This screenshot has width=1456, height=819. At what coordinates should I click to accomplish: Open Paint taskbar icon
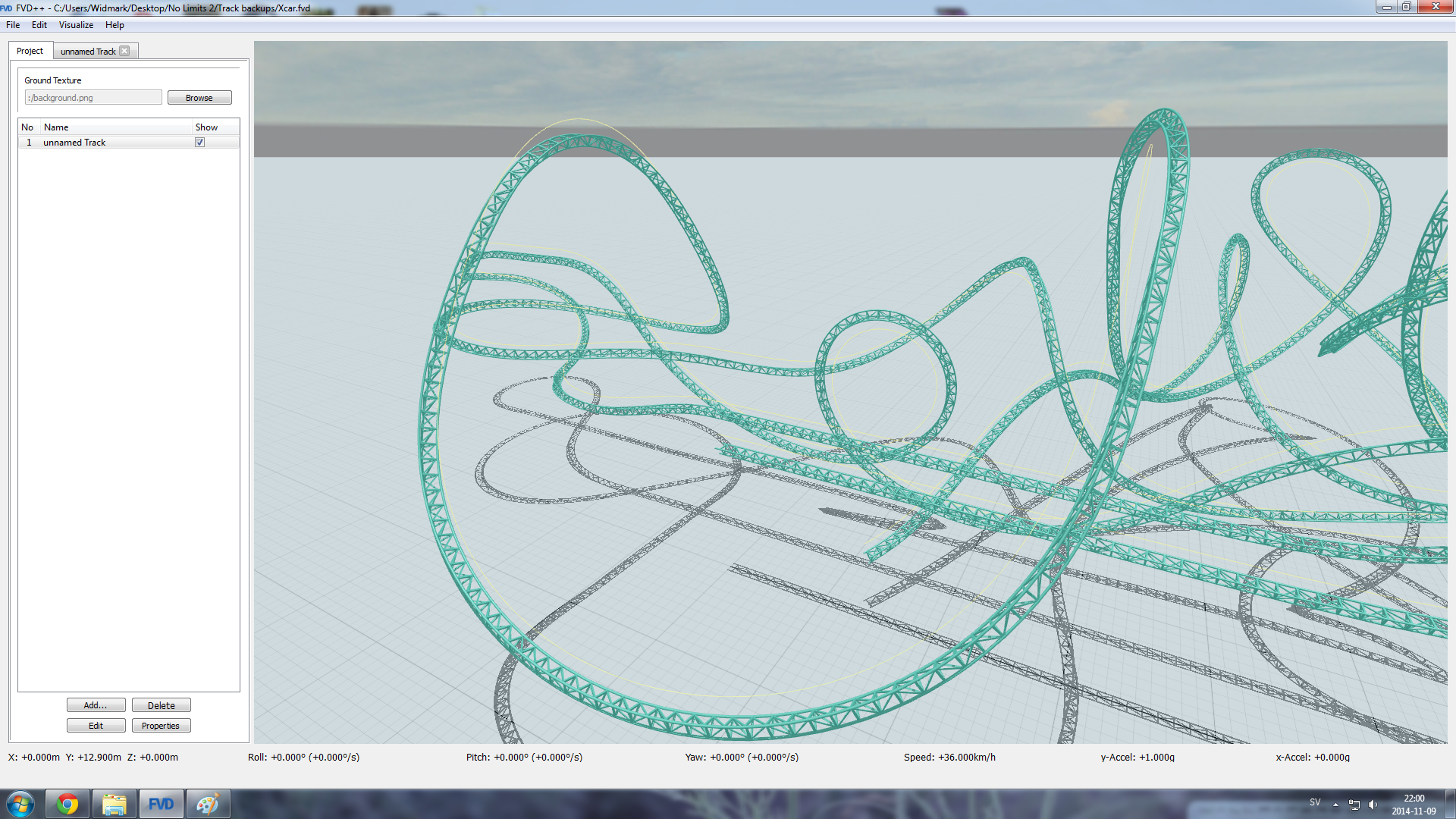click(x=208, y=804)
